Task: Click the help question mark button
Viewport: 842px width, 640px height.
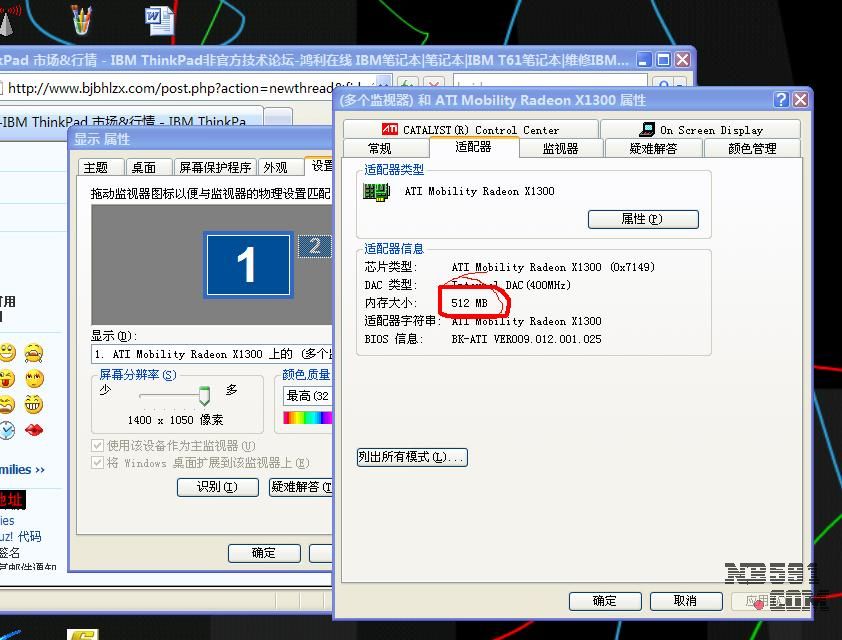Action: point(781,100)
